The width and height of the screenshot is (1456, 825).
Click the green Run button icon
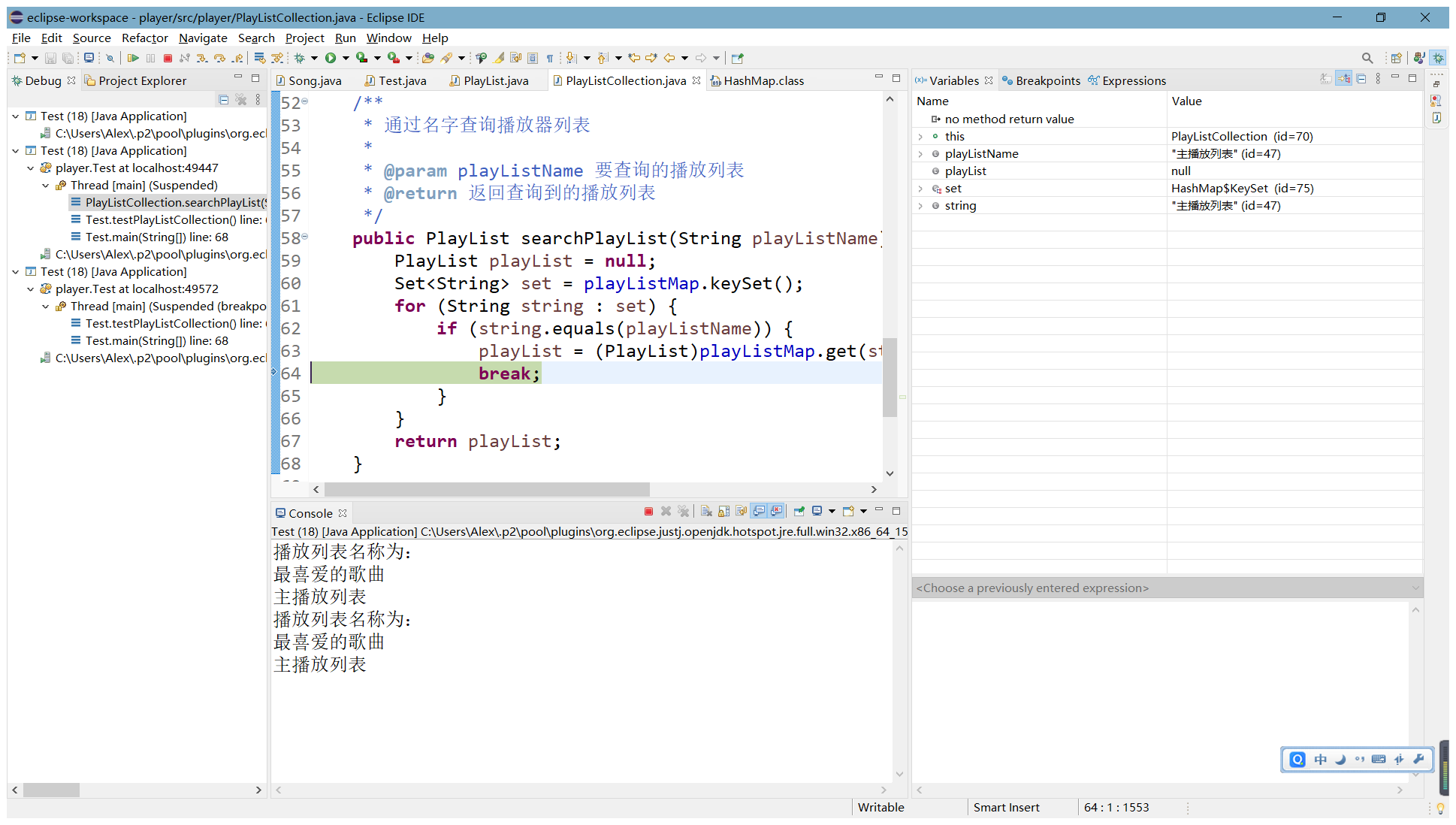click(331, 58)
